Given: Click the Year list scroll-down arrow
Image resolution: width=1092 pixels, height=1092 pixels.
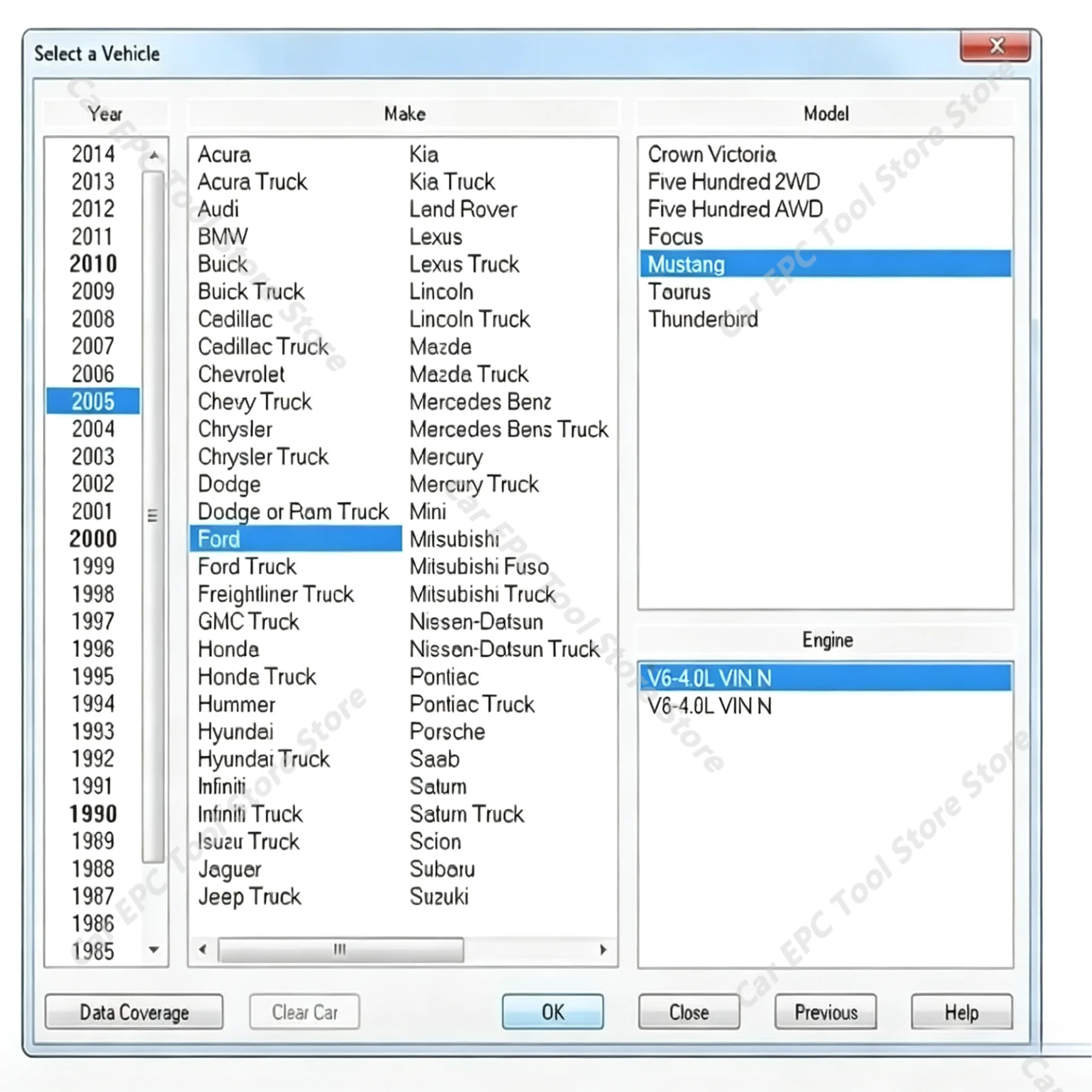Looking at the screenshot, I should tap(154, 950).
